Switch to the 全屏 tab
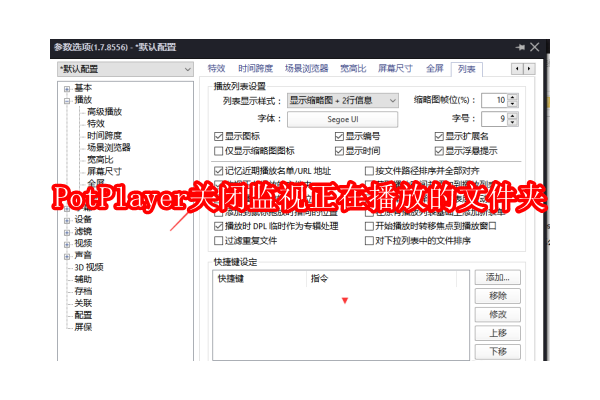Viewport: 600px width, 400px height. tap(435, 69)
